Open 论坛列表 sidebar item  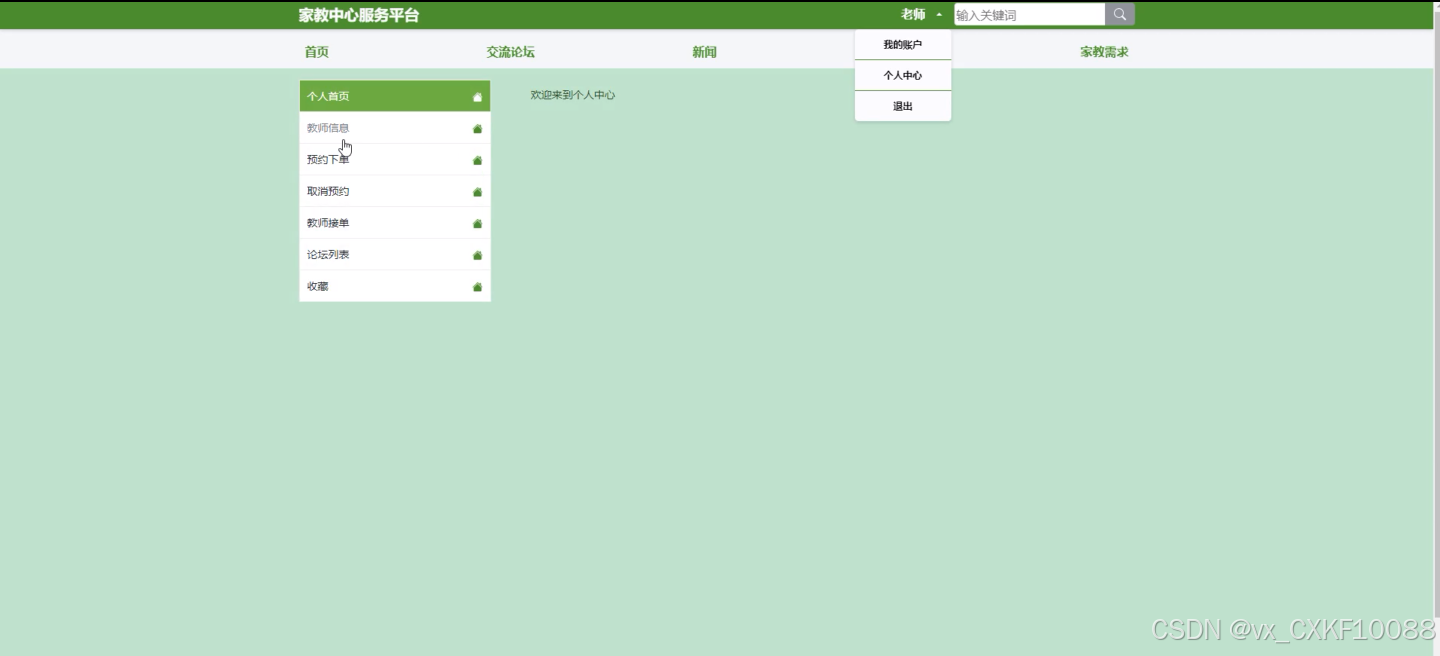click(395, 254)
